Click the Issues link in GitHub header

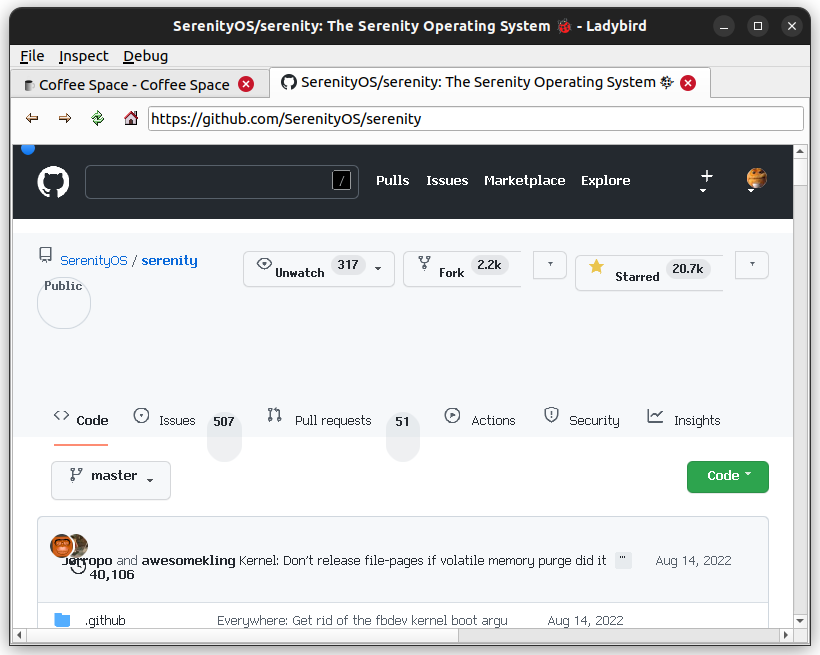coord(447,180)
